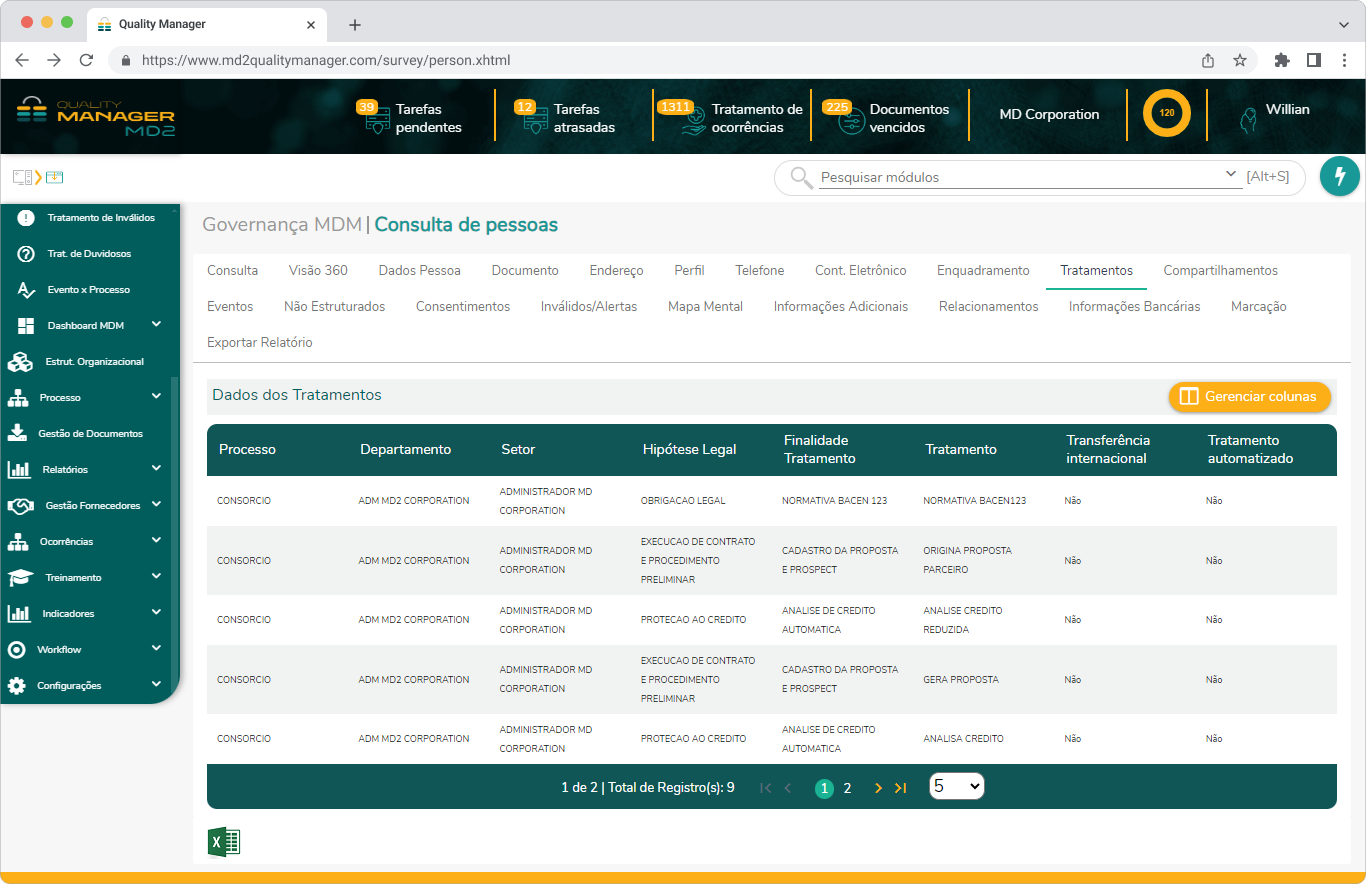Click the orange 120 timer circle
The image size is (1366, 884).
tap(1166, 114)
